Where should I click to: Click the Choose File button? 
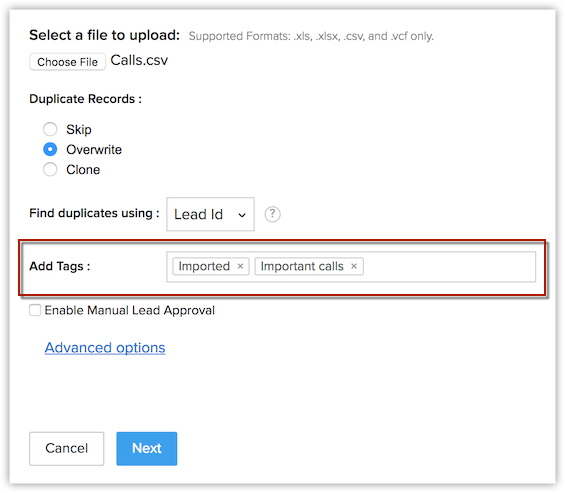(x=67, y=62)
